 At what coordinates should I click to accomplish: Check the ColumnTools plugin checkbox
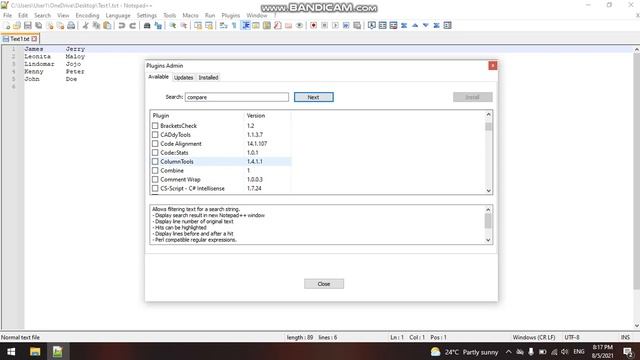pos(155,162)
